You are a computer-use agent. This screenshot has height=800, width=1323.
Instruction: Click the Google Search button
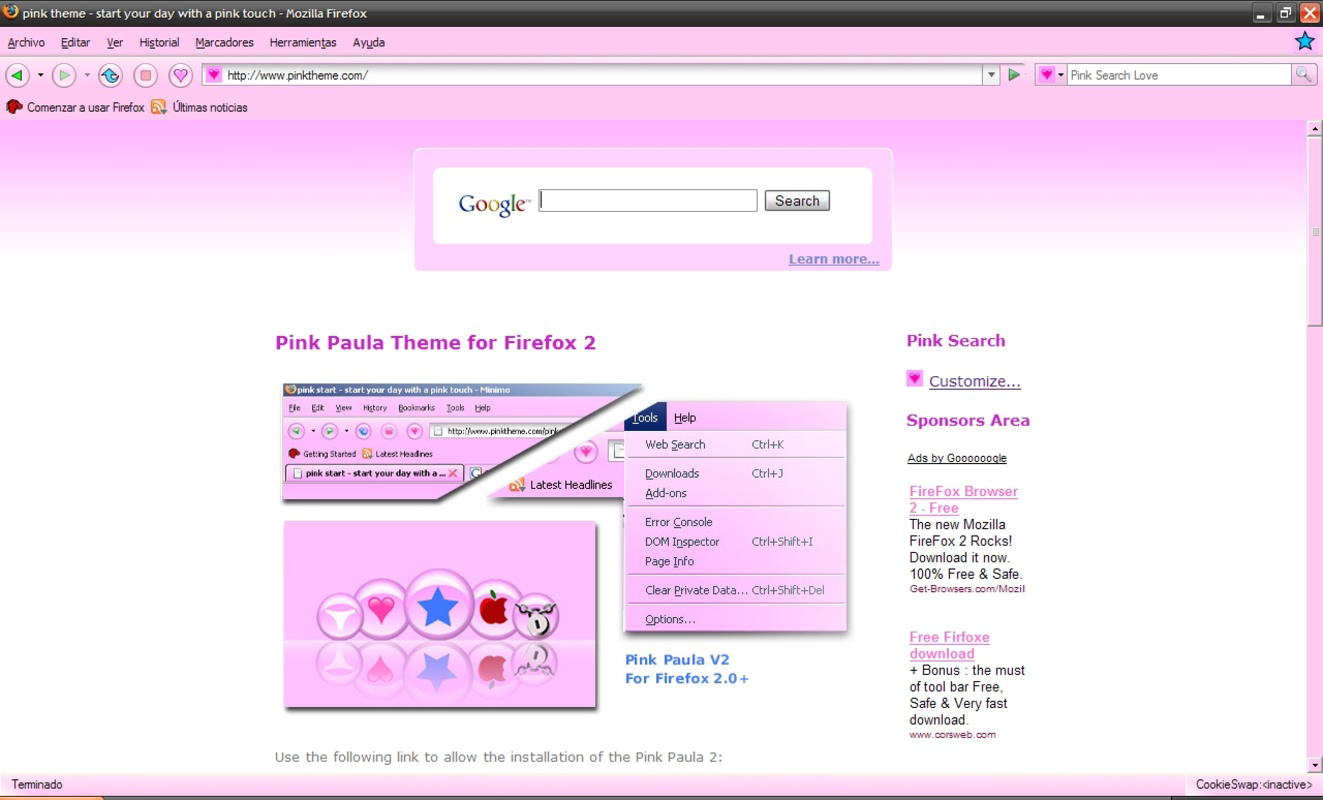click(797, 201)
